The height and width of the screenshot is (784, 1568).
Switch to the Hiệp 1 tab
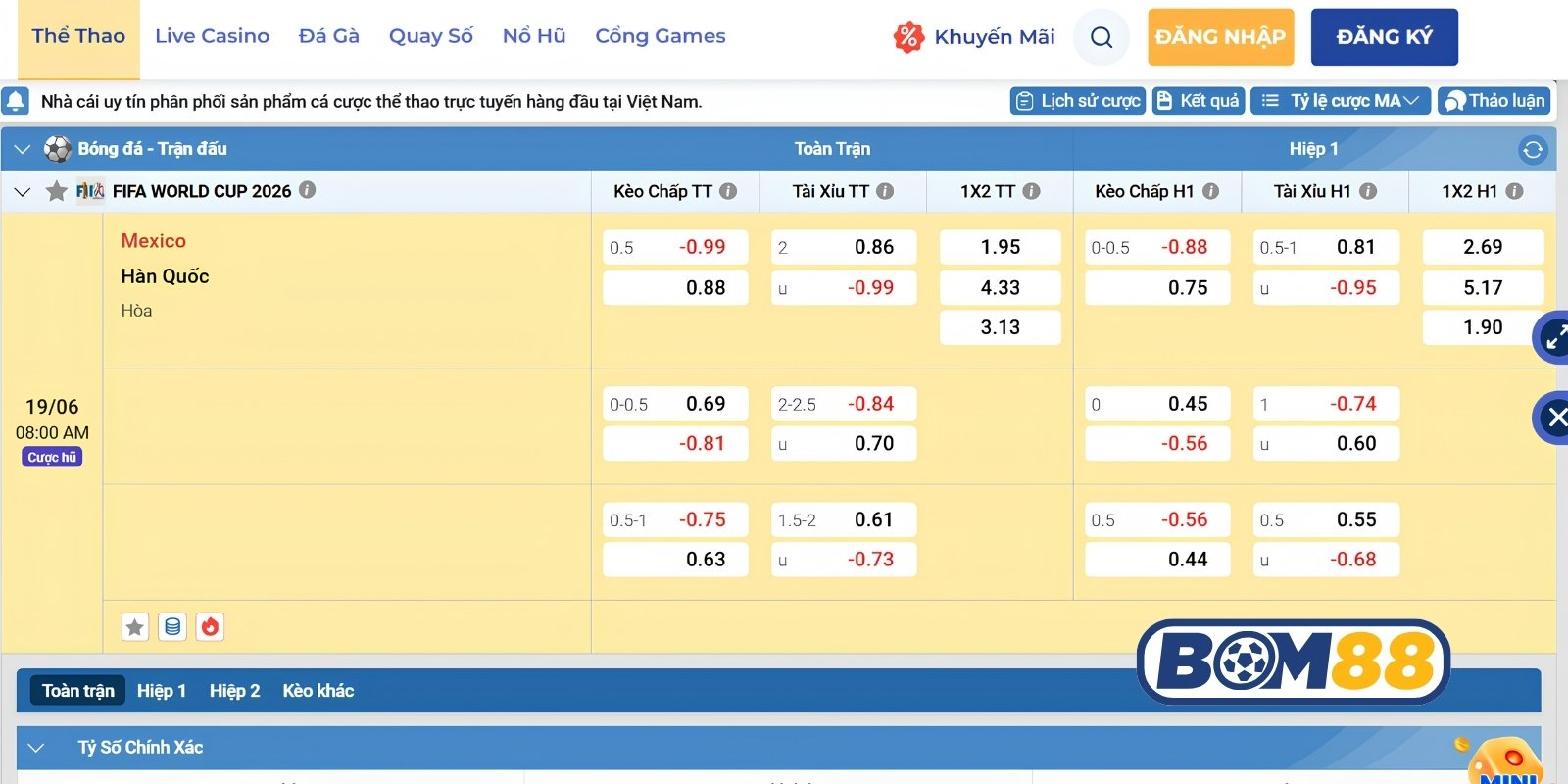[162, 691]
